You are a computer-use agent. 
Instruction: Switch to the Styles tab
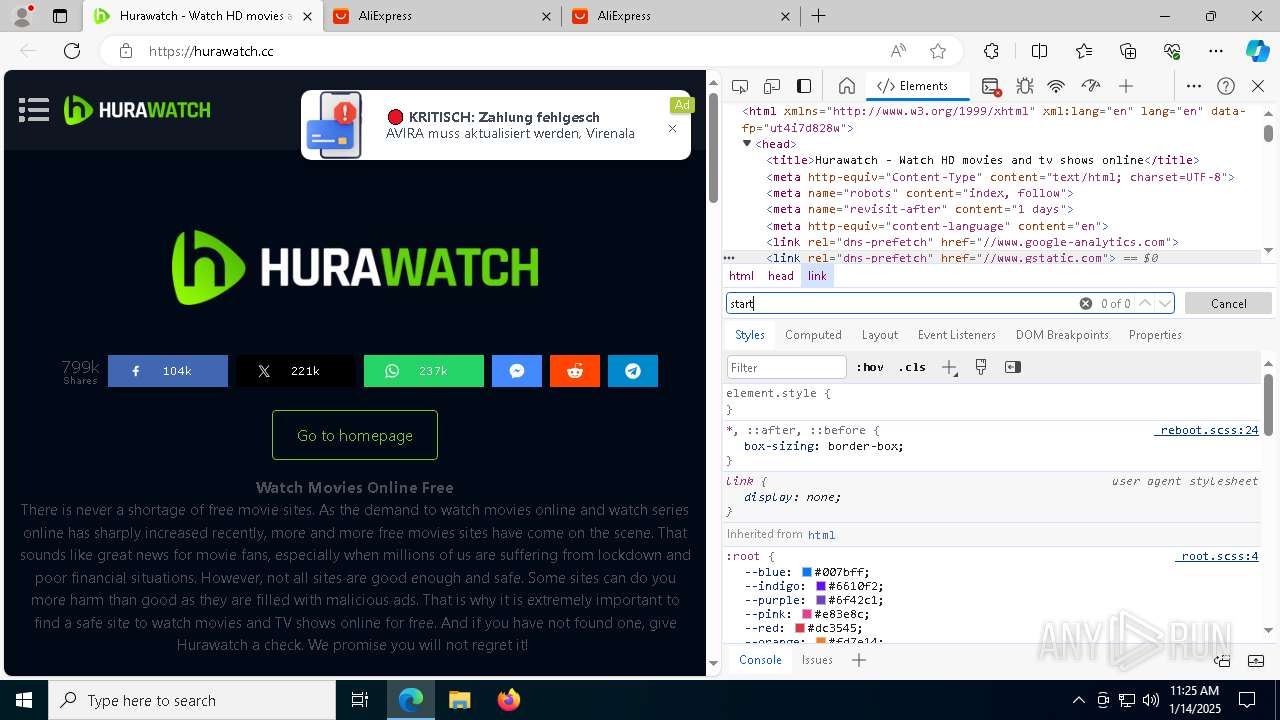click(x=750, y=335)
